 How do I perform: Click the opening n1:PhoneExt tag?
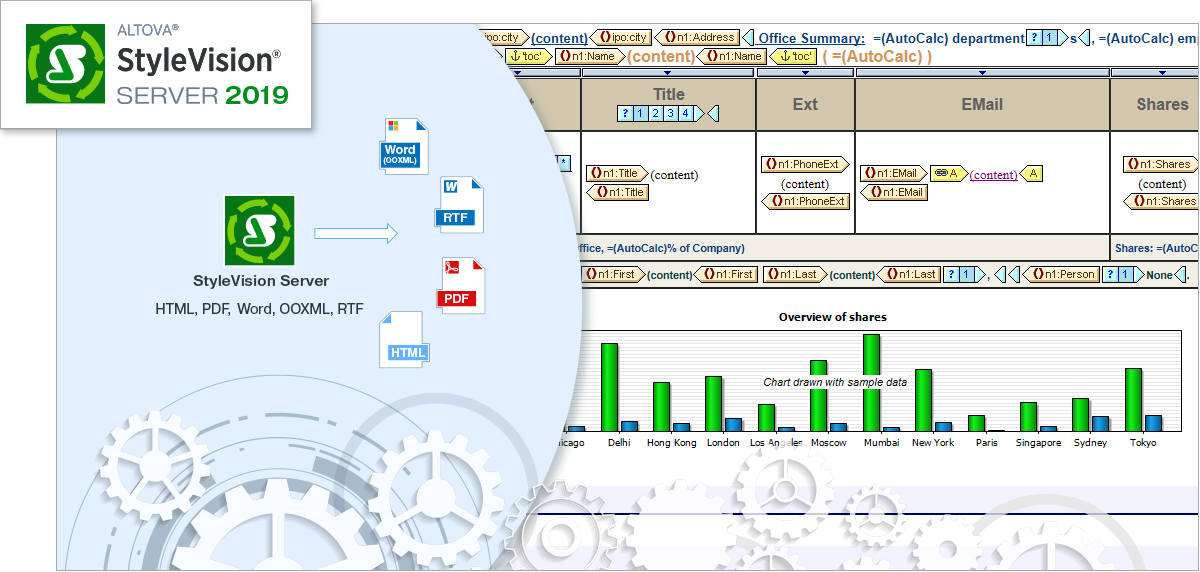(x=805, y=164)
